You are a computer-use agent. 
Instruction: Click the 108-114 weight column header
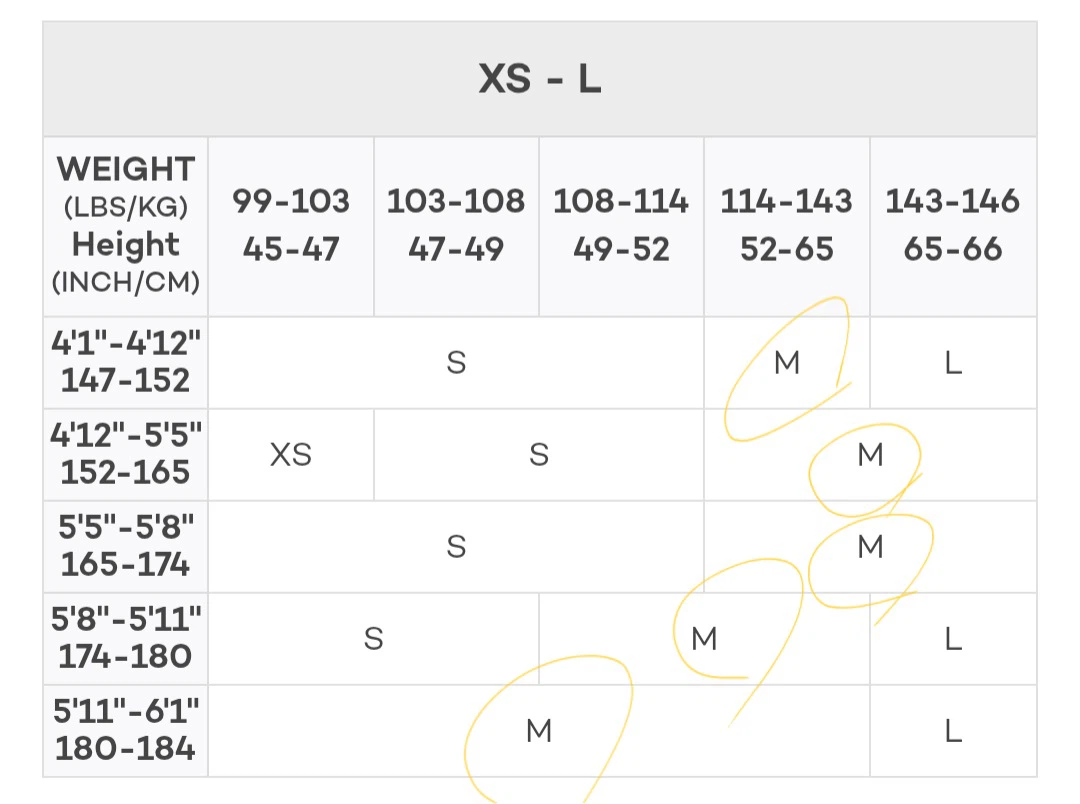(621, 226)
